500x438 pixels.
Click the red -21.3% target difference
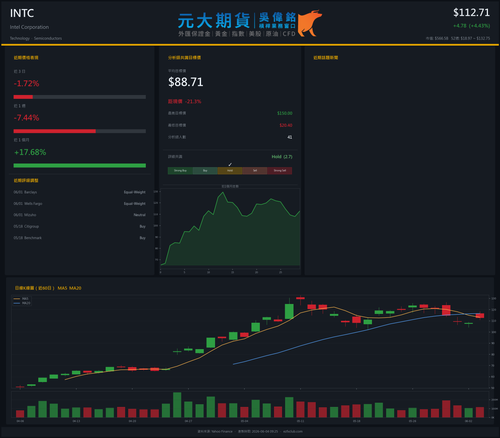click(185, 101)
